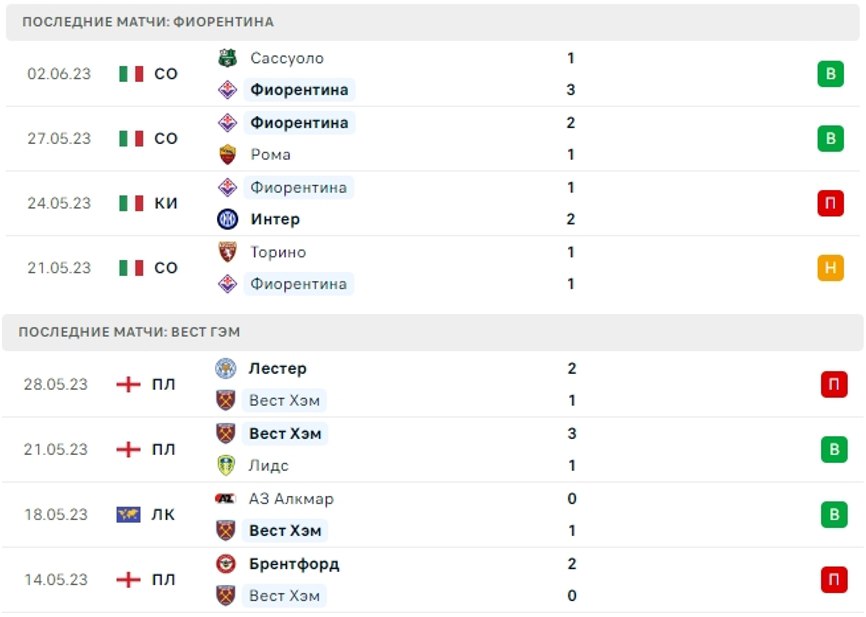
Task: Click the Leicester (Лестер) club crest
Action: tap(226, 368)
